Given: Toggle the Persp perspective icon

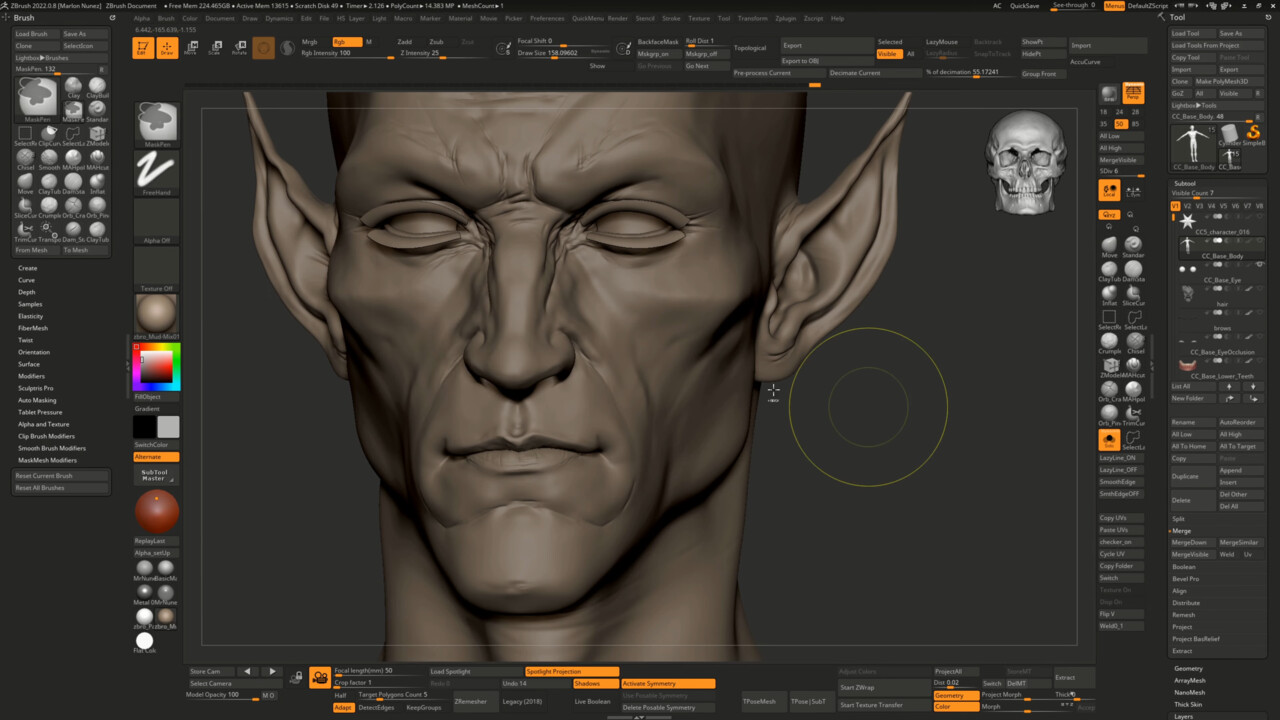Looking at the screenshot, I should (x=1133, y=93).
